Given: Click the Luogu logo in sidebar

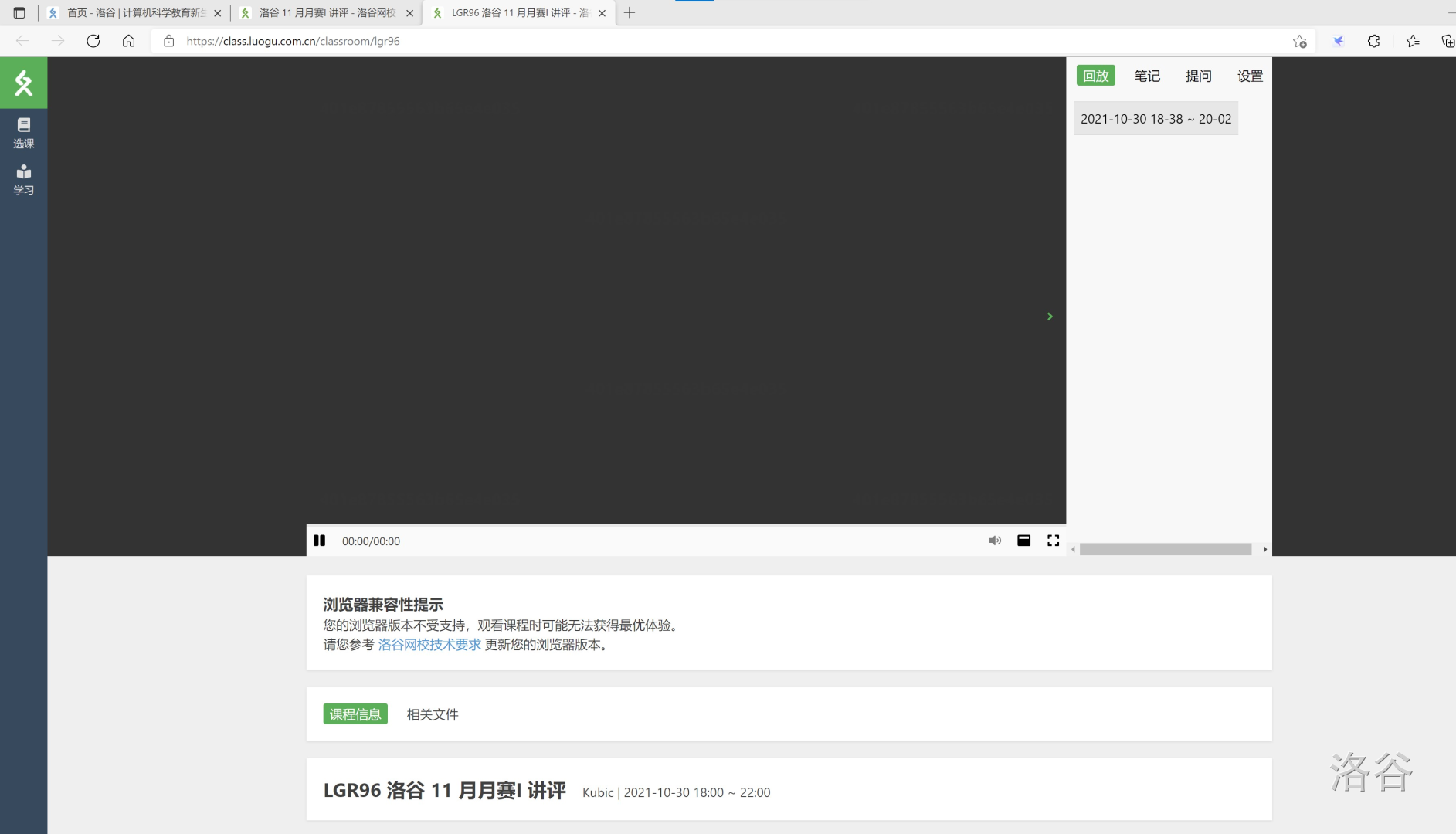Looking at the screenshot, I should point(23,83).
